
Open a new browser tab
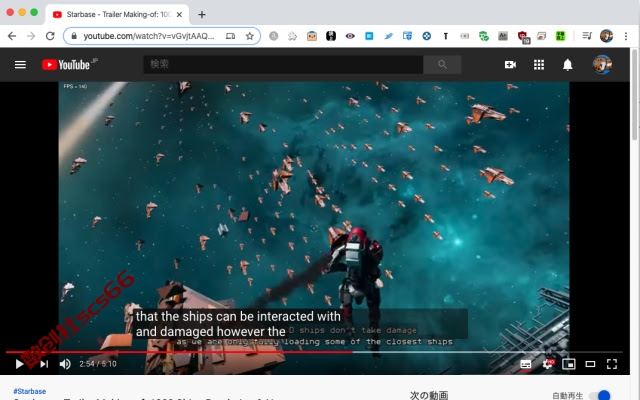[202, 15]
